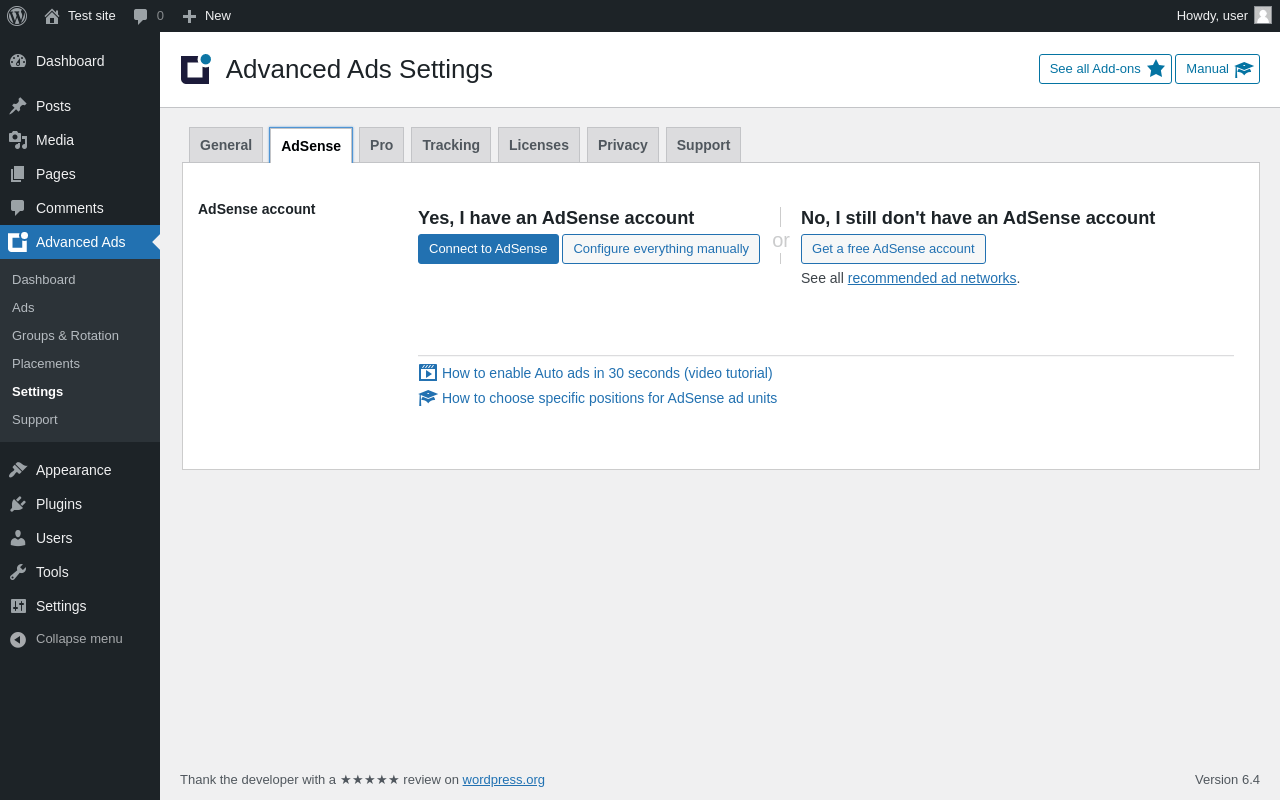Open Advanced Ads submenu Dashboard
1280x800 pixels.
click(44, 280)
